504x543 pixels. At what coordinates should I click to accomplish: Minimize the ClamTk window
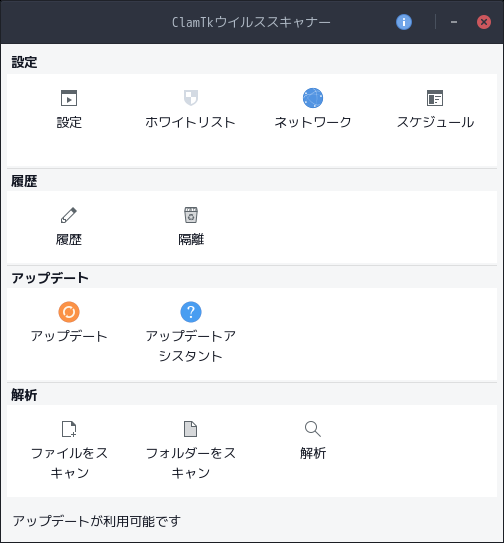pos(454,22)
